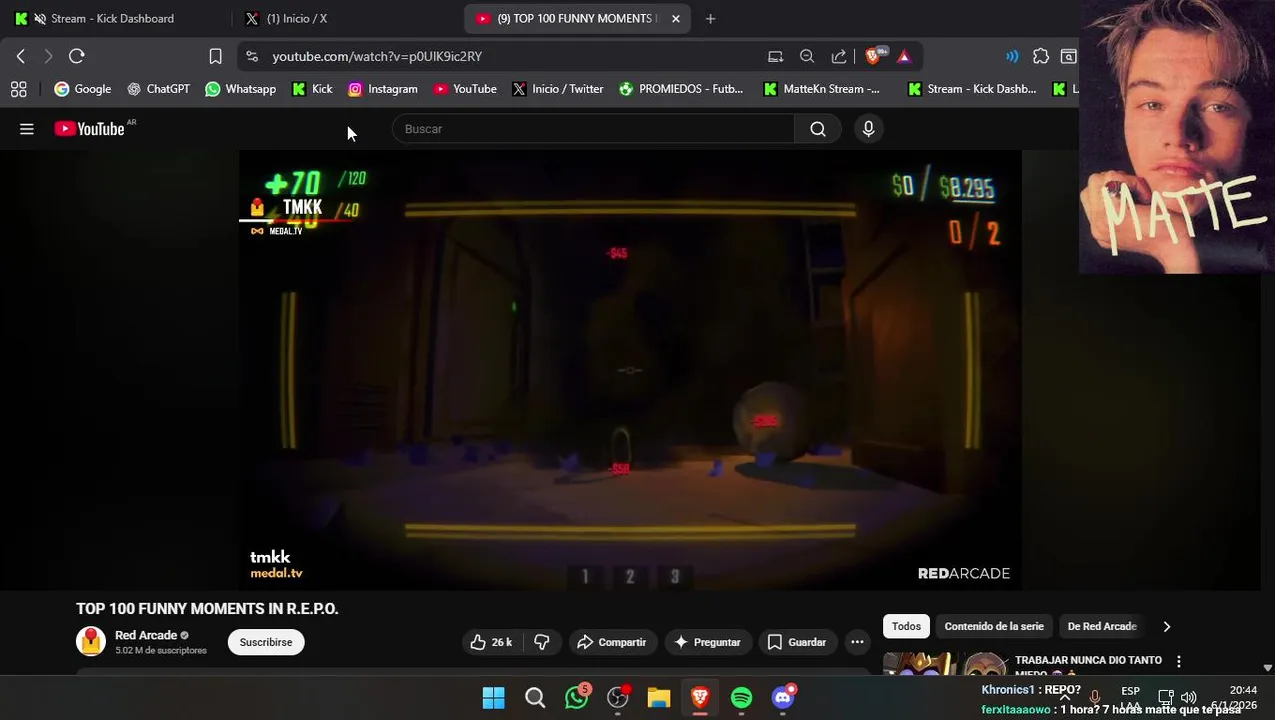This screenshot has width=1275, height=720.
Task: Open Windows taskbar search
Action: pos(535,698)
